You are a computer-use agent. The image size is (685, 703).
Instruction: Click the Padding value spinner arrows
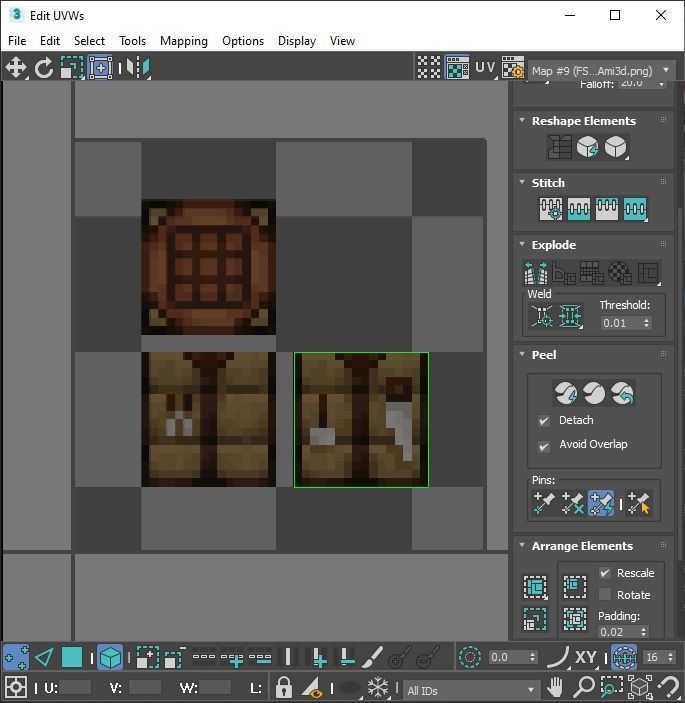644,632
